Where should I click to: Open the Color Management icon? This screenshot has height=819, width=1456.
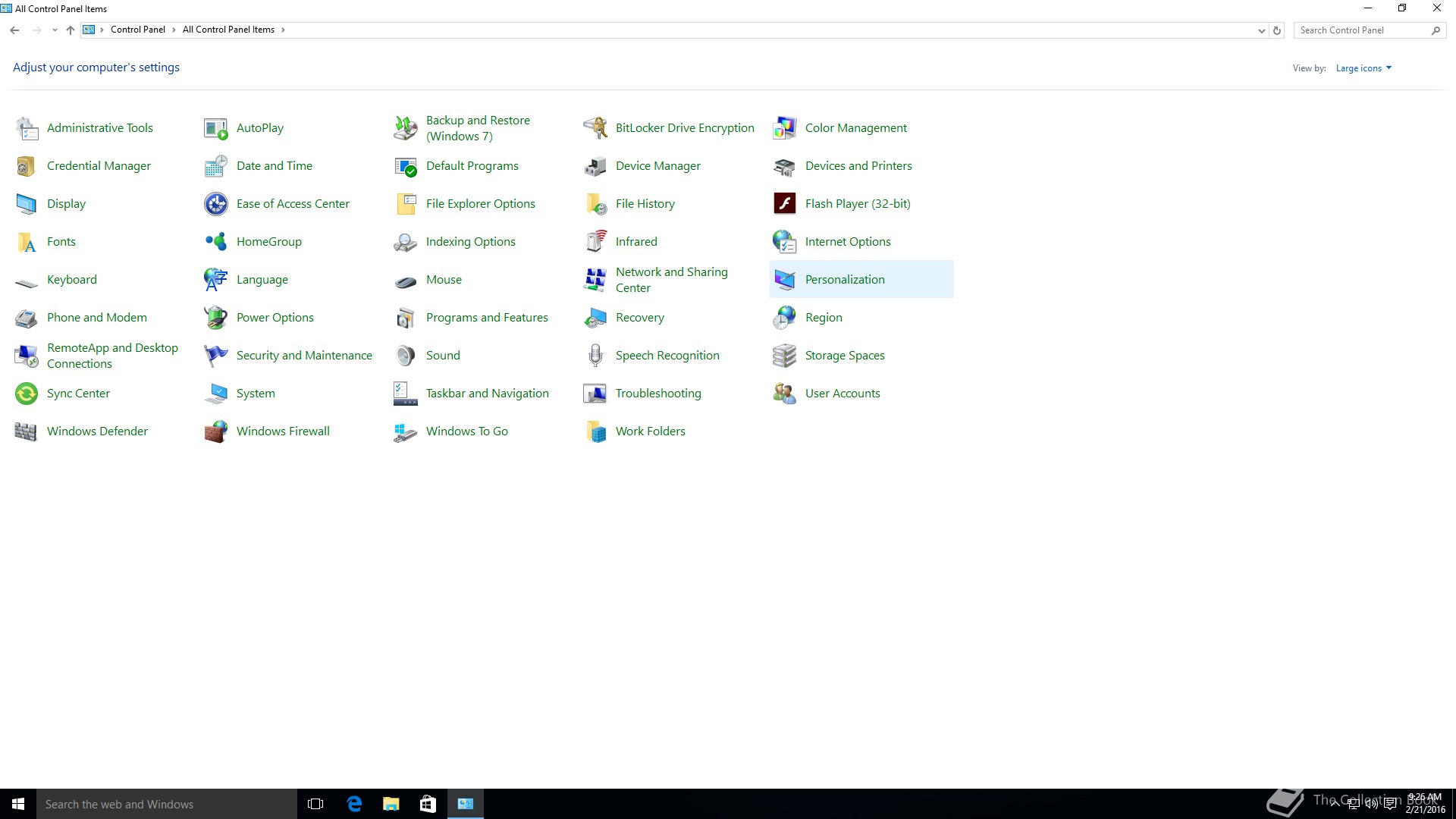(785, 128)
